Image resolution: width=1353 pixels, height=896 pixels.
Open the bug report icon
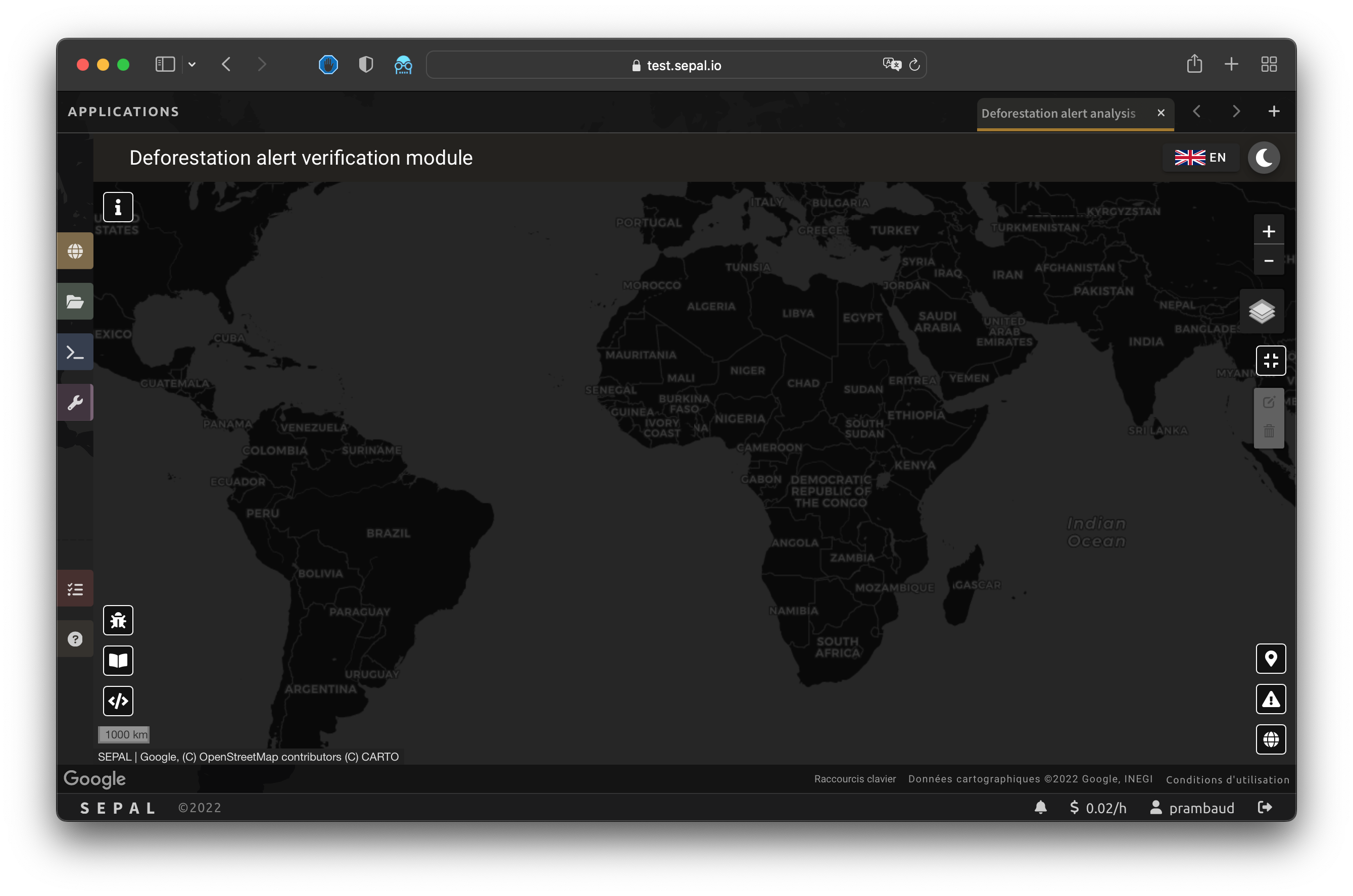118,620
